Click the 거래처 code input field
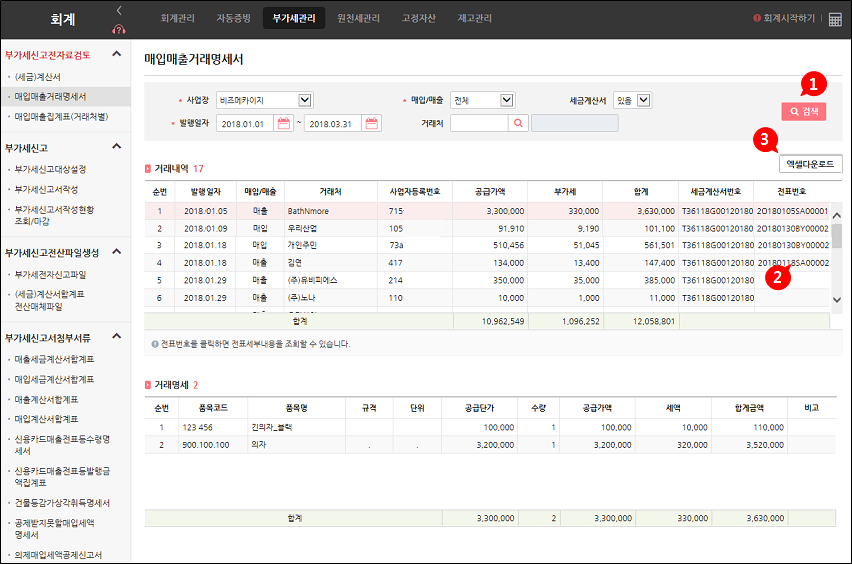The height and width of the screenshot is (564, 852). click(x=479, y=123)
